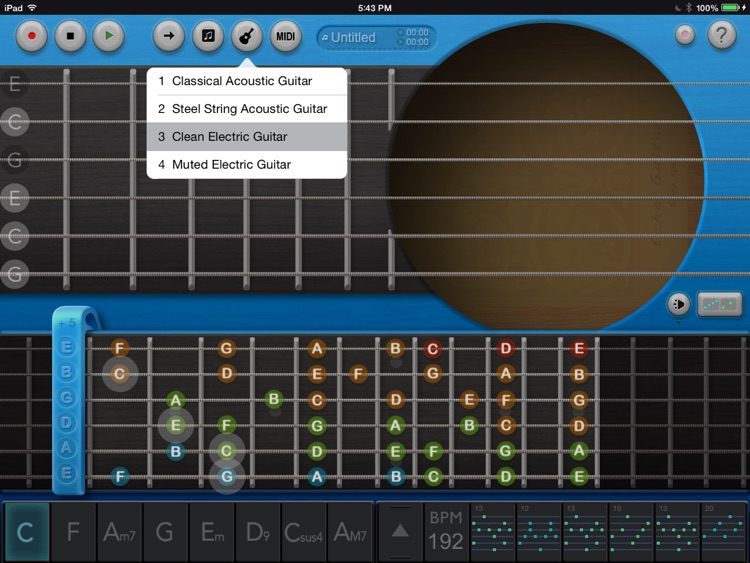Select the Am7 chord button
This screenshot has width=750, height=563.
pyautogui.click(x=119, y=532)
